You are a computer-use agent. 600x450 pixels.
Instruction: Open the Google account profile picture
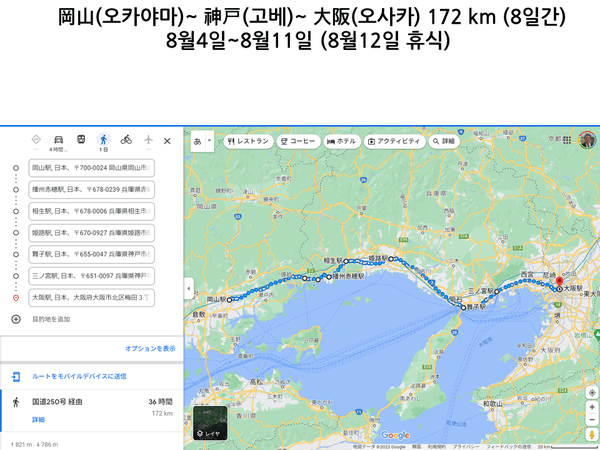[x=586, y=141]
